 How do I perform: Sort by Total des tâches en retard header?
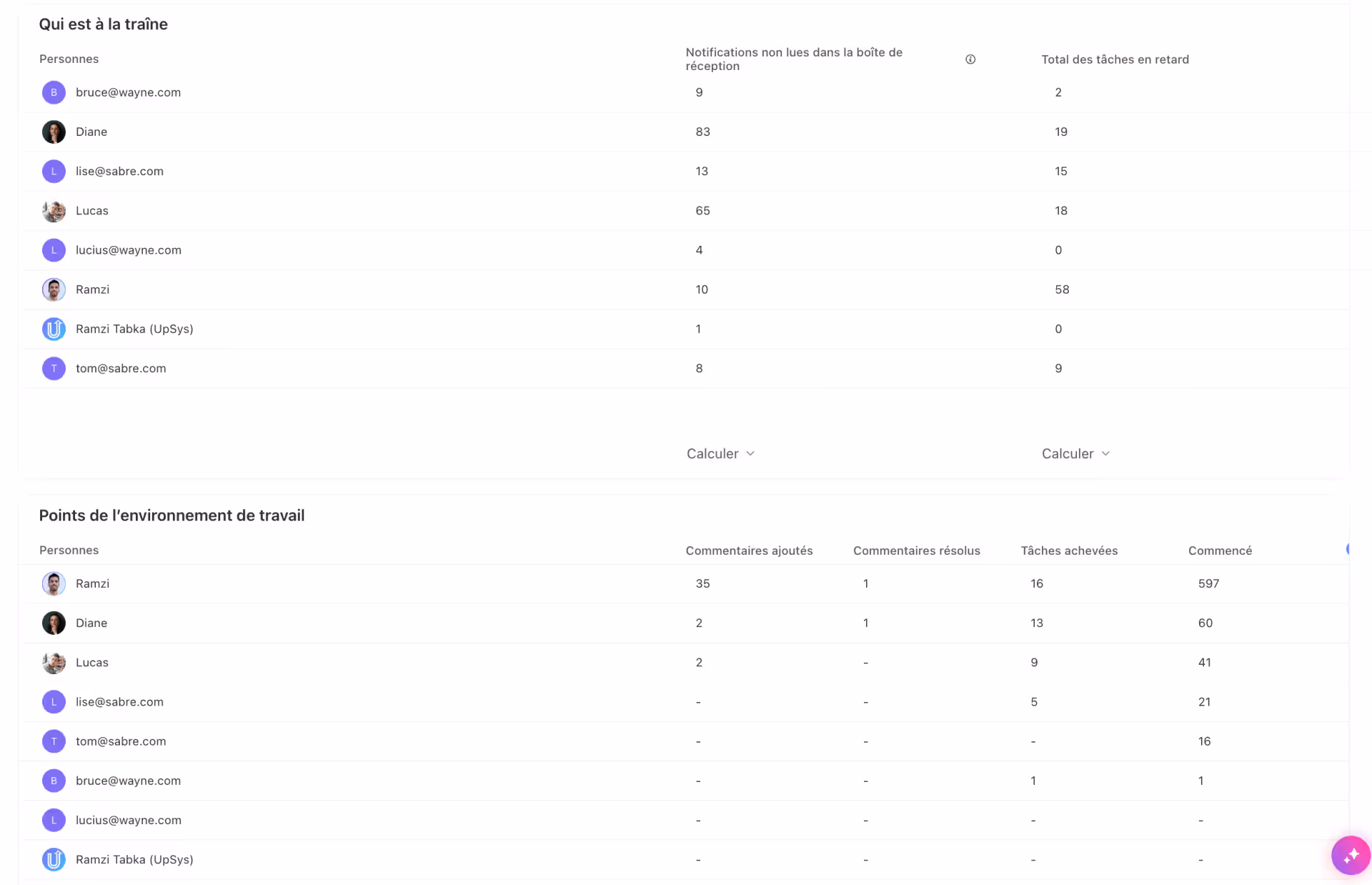[x=1115, y=59]
